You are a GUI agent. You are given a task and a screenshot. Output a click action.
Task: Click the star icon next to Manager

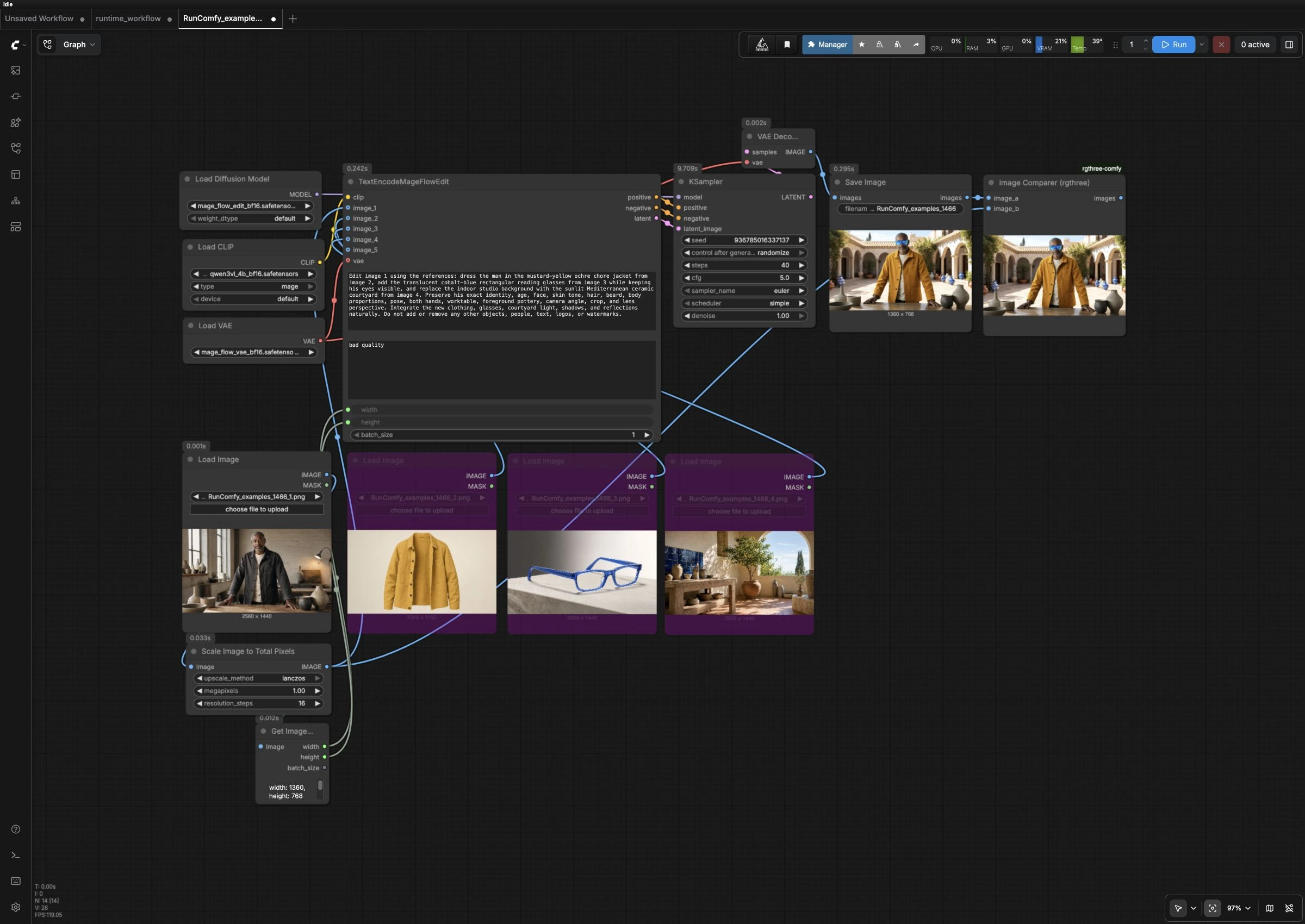tap(862, 45)
